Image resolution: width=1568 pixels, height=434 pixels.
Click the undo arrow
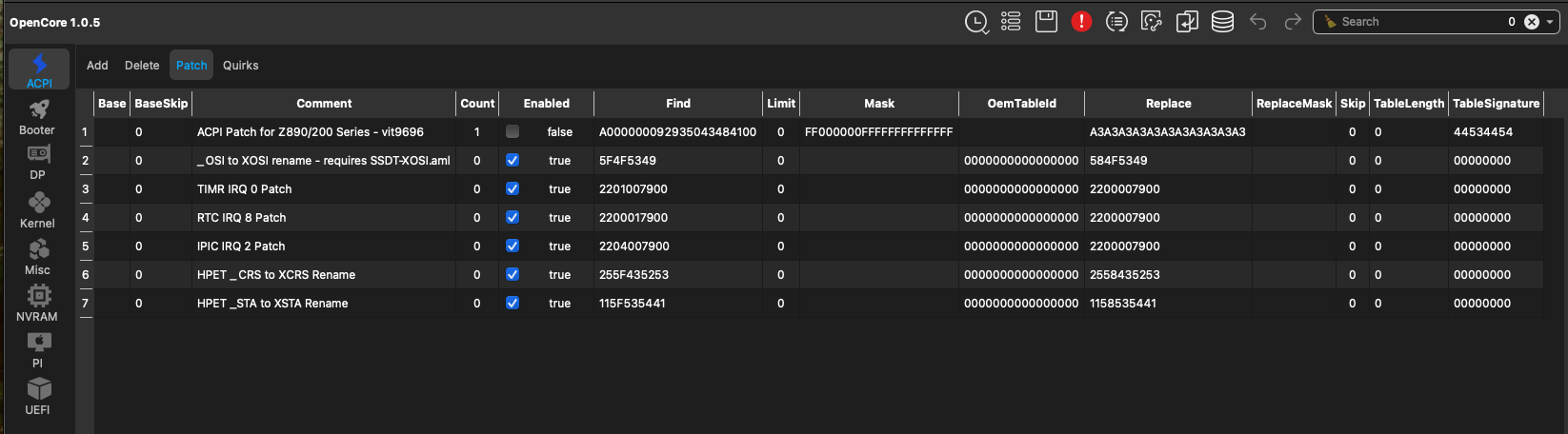[1257, 22]
